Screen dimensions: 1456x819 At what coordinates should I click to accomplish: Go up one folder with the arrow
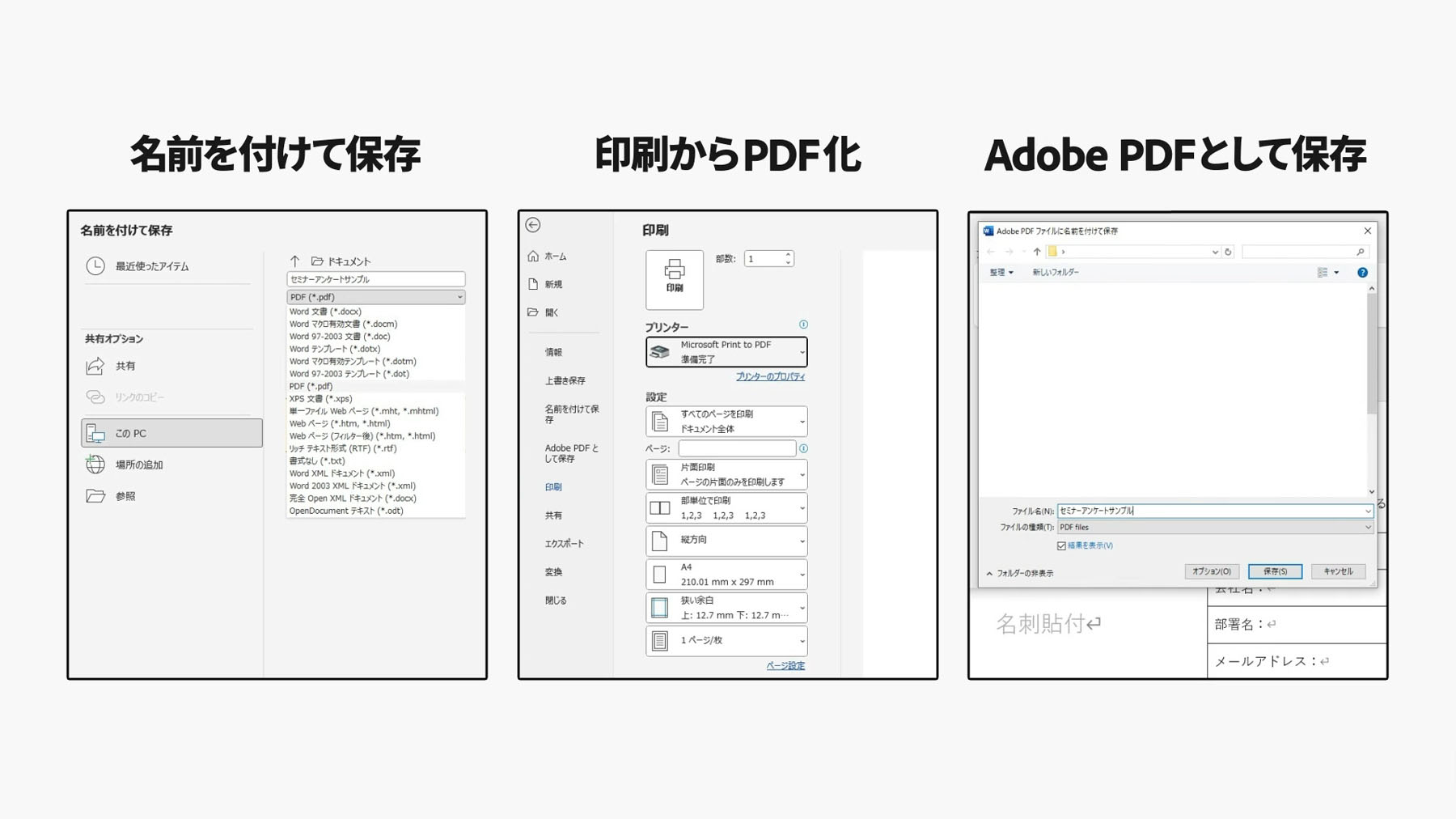coord(295,261)
